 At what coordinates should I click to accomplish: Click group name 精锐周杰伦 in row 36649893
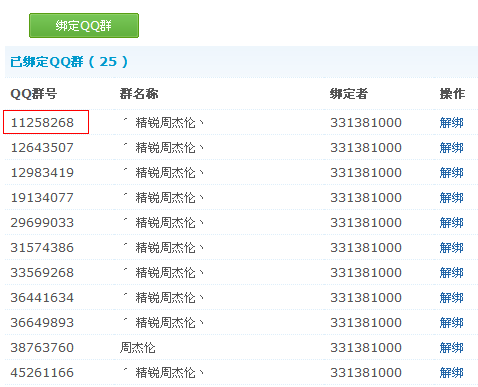165,323
